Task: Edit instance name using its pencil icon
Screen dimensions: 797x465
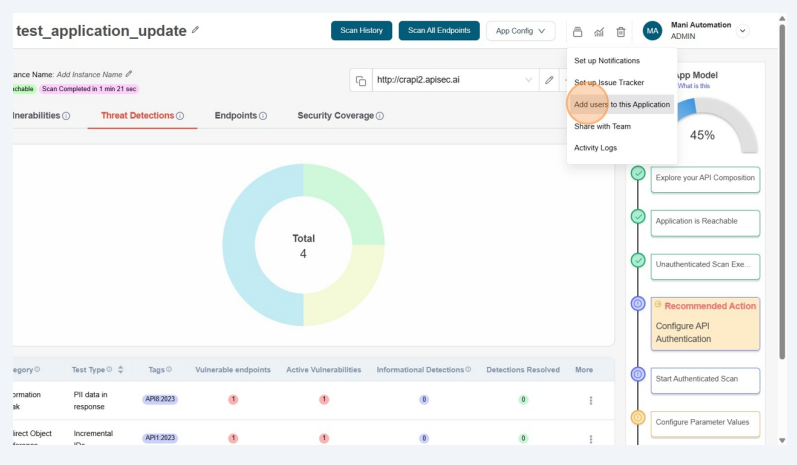Action: pos(129,73)
